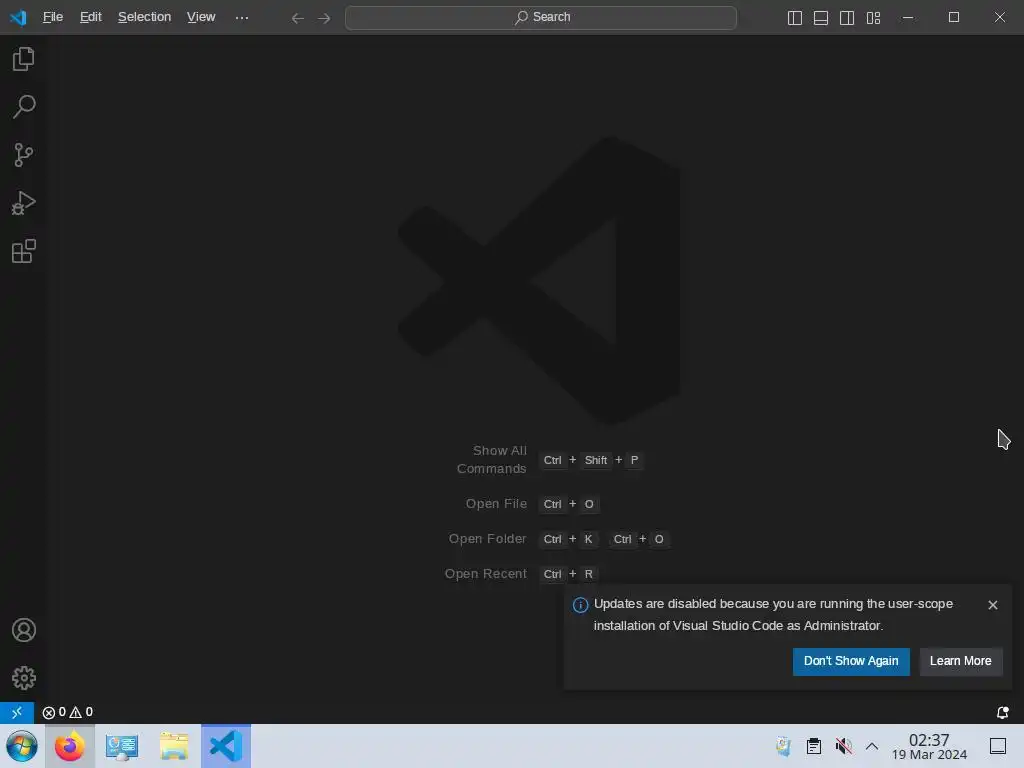Screen dimensions: 1024x768
Task: Open the File menu
Action: point(53,17)
